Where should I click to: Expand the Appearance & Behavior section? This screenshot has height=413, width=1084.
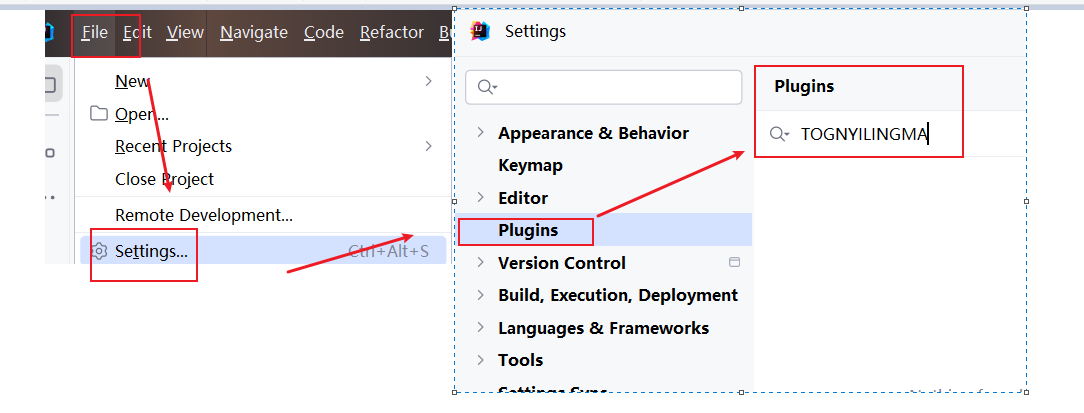(x=481, y=133)
